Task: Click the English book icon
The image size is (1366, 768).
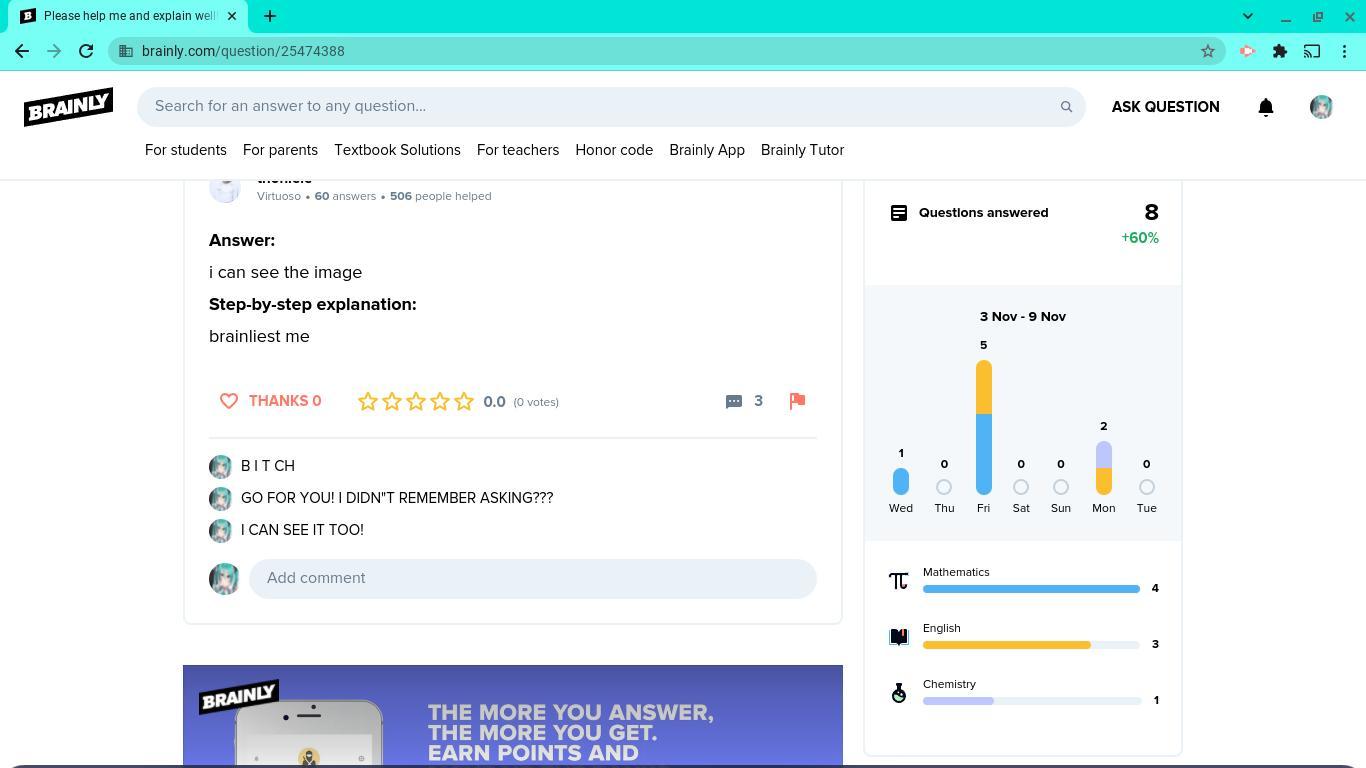Action: pos(899,636)
